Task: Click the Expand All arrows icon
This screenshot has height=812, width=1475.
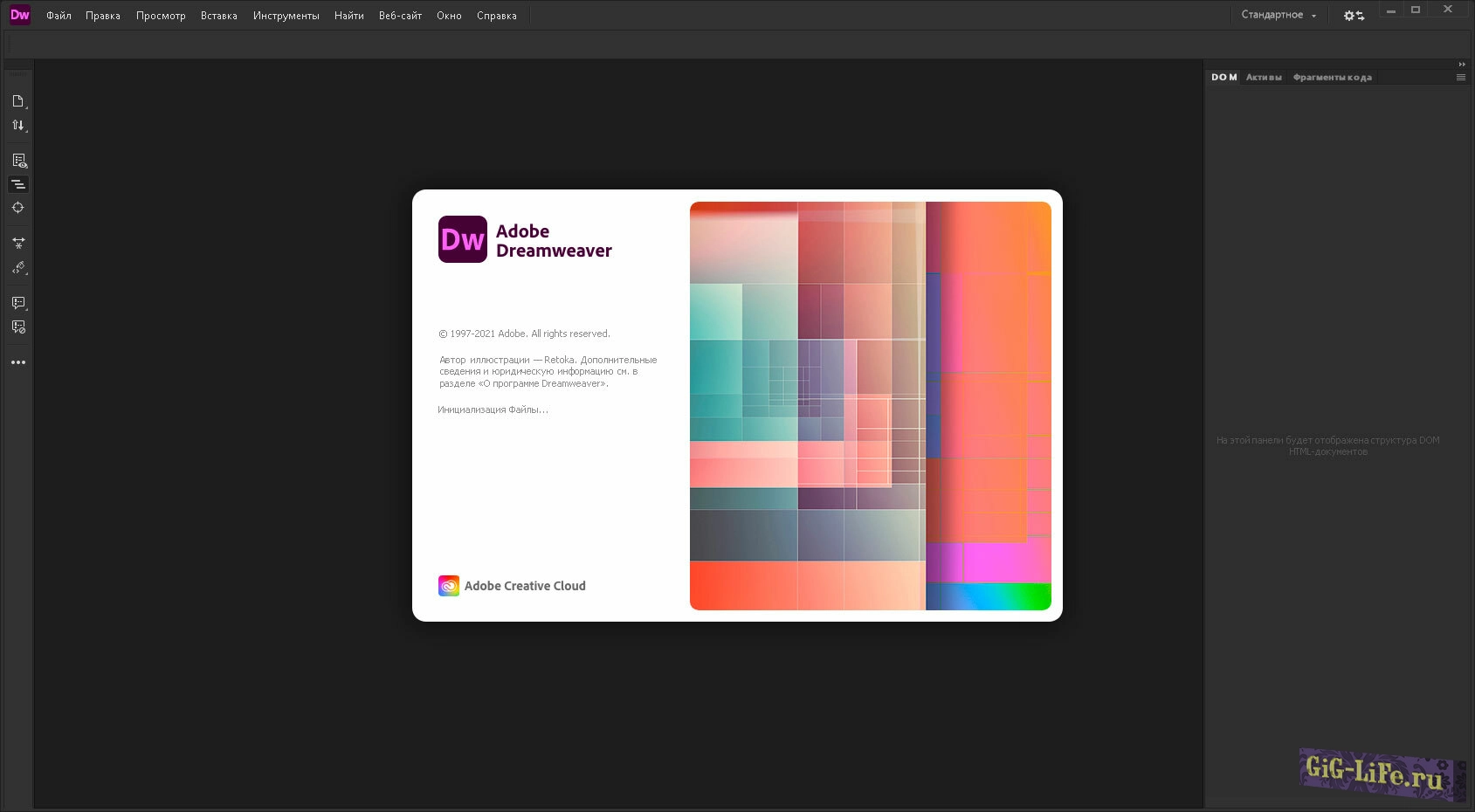Action: point(18,244)
